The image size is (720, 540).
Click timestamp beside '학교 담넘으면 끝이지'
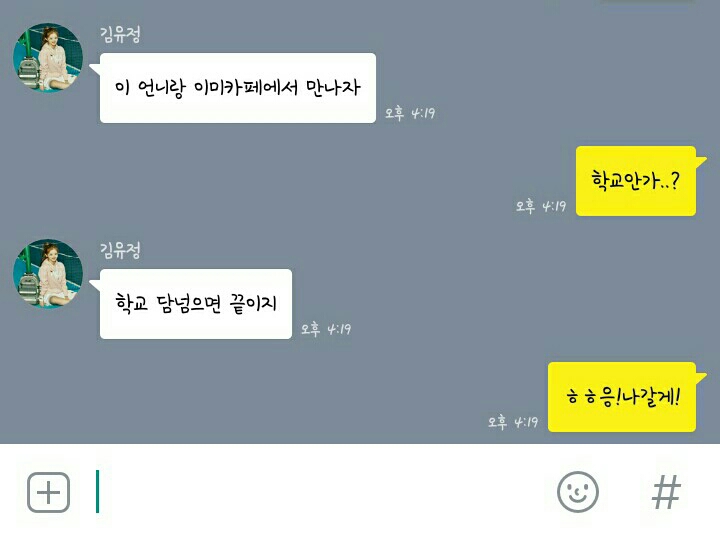click(326, 329)
